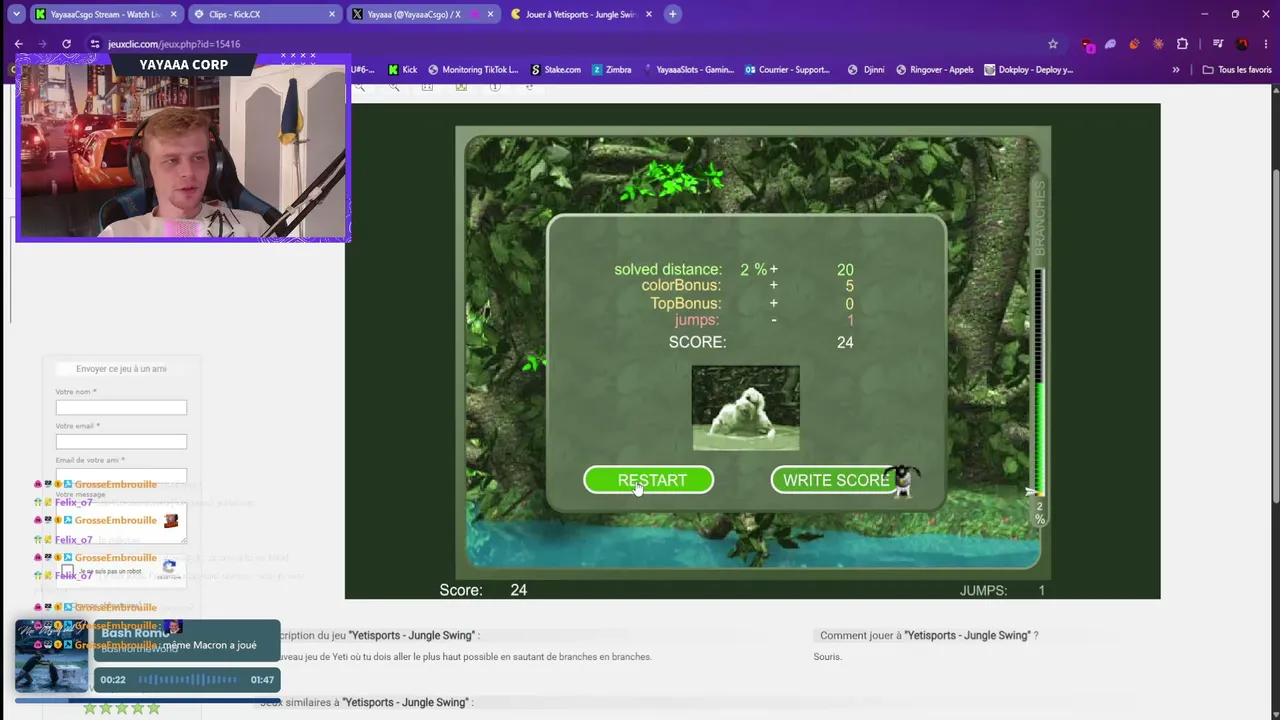Viewport: 1280px width, 720px height.
Task: Open the Stake.com bookmark
Action: coord(555,70)
